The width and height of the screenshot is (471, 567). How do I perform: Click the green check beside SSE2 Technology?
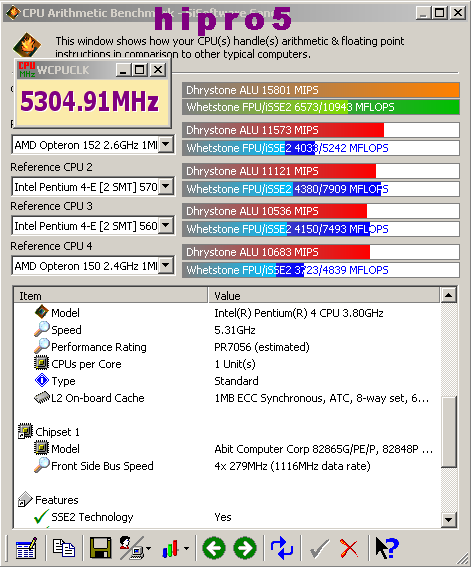41,516
